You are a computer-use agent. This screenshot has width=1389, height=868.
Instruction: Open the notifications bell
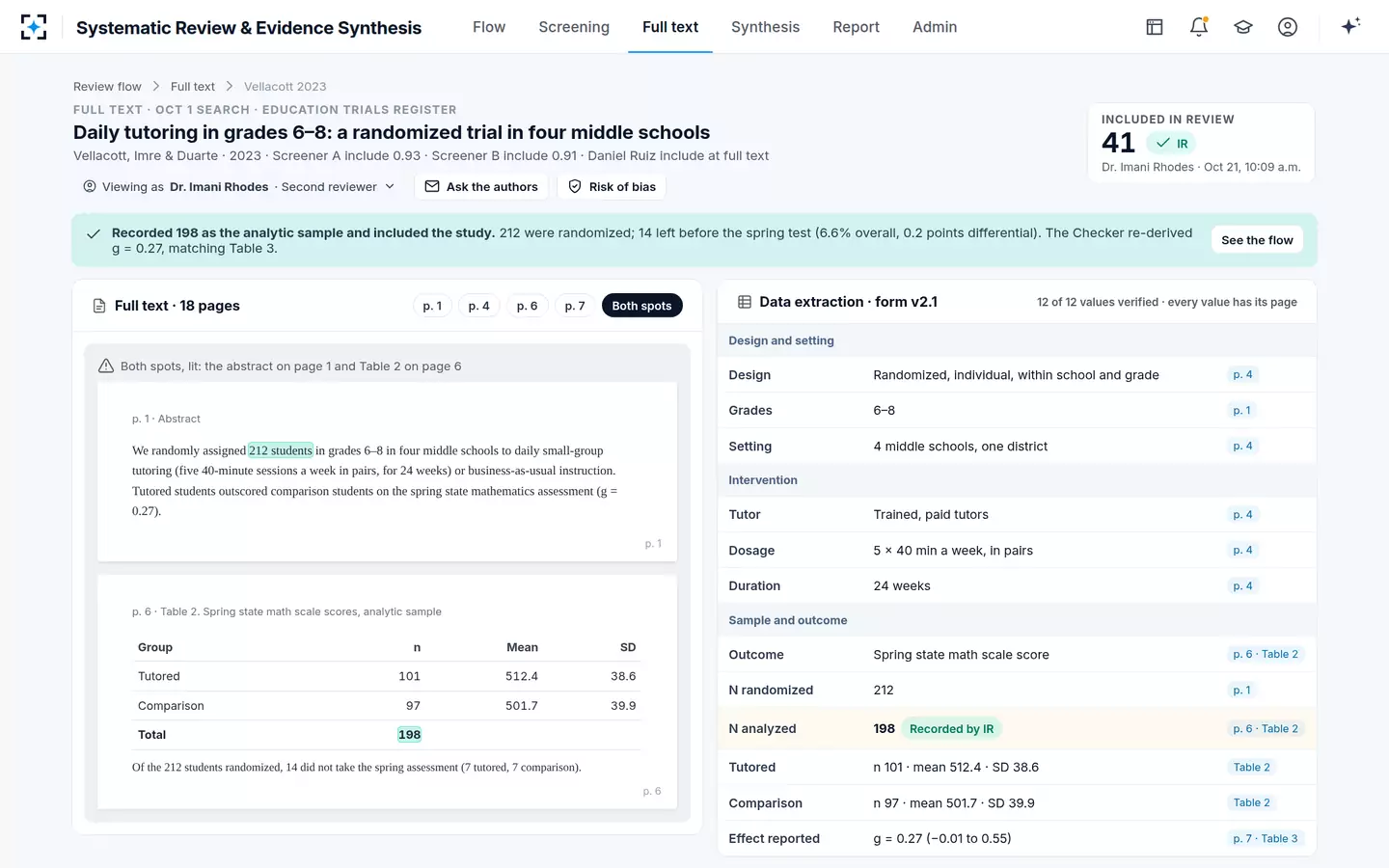click(x=1199, y=27)
